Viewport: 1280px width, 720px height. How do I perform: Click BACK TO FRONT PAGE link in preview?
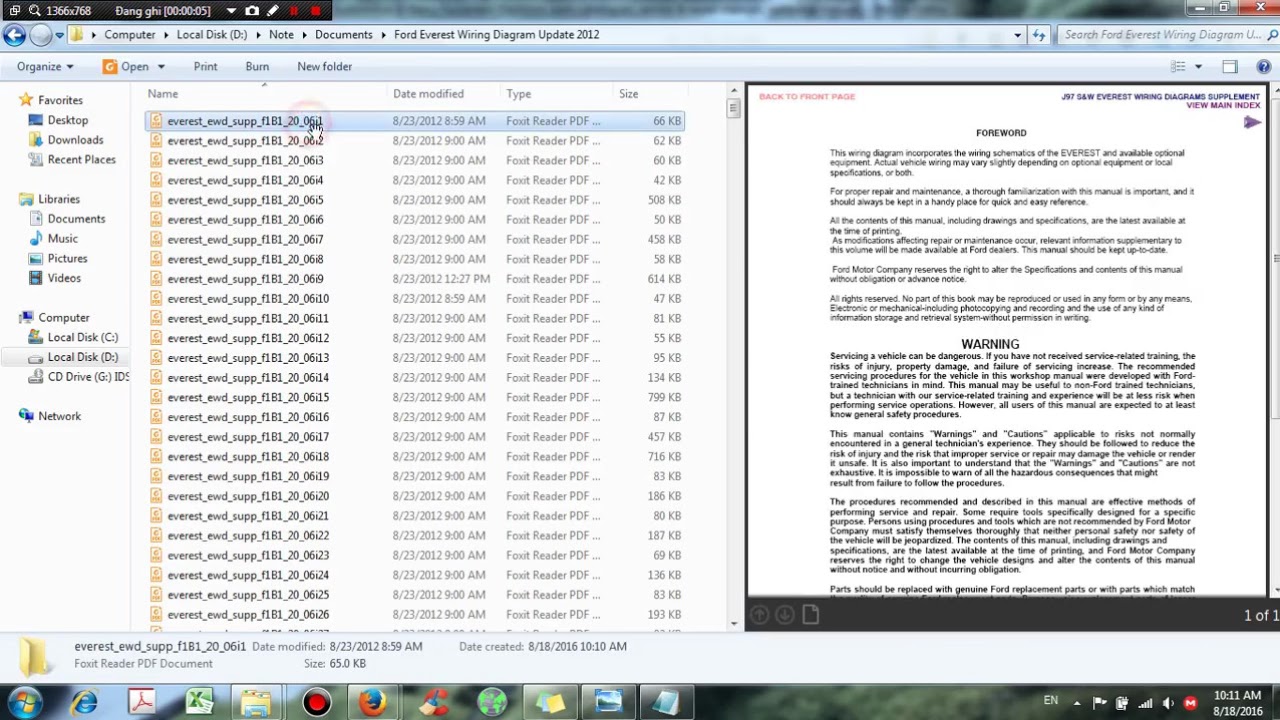807,97
